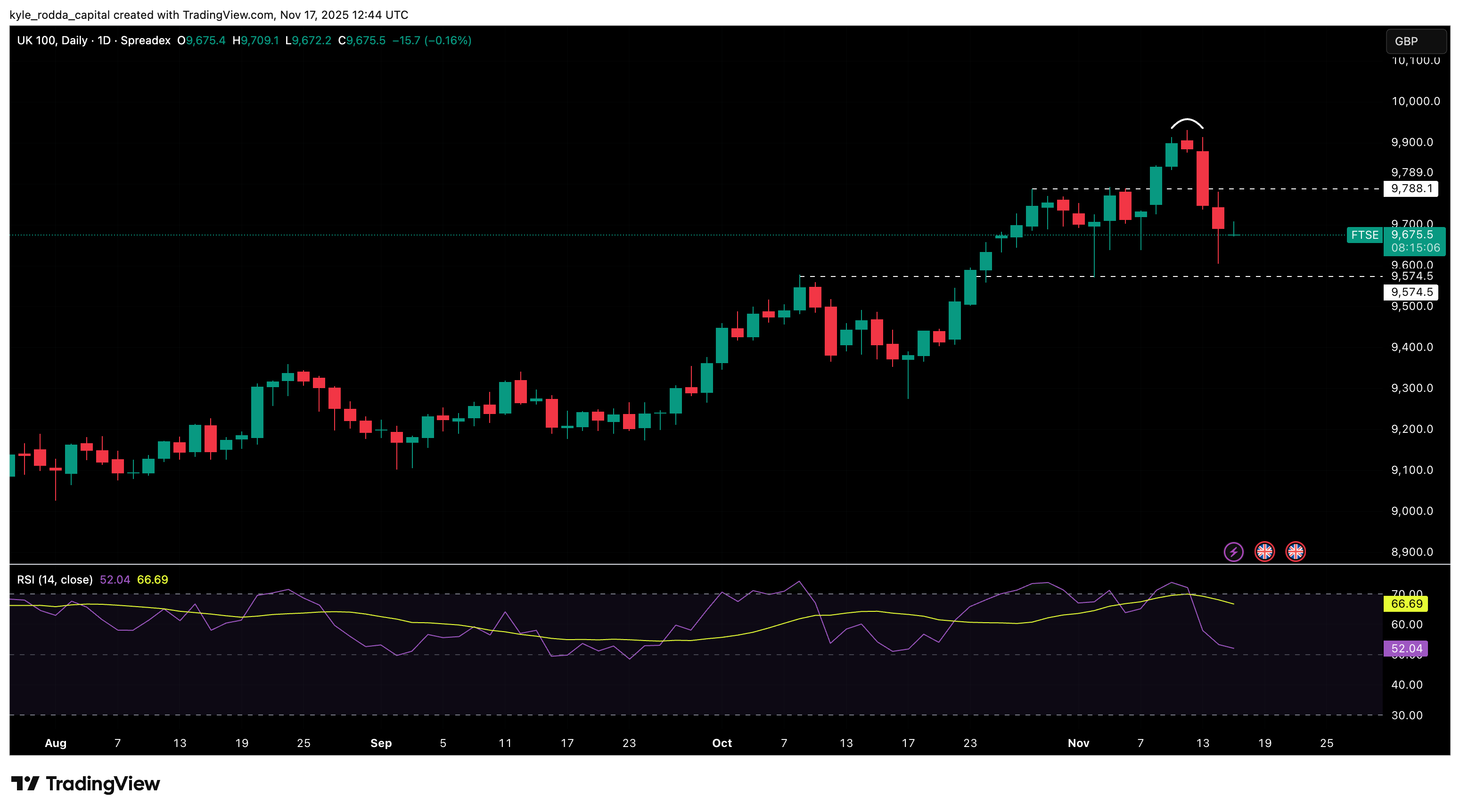Open the GBP currency selector
The height and width of the screenshot is (812, 1460).
[x=1415, y=41]
